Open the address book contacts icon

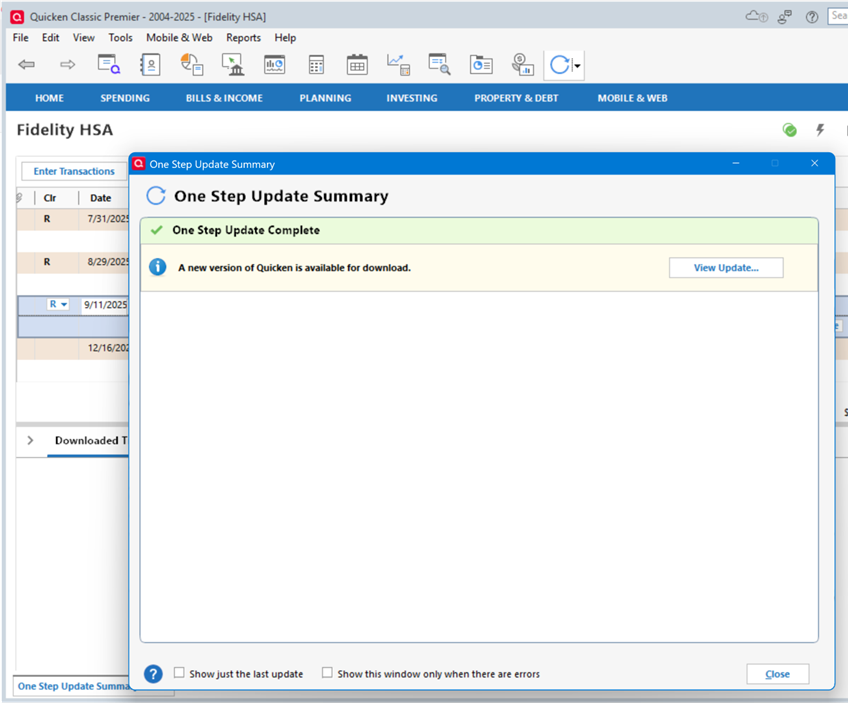[x=150, y=65]
